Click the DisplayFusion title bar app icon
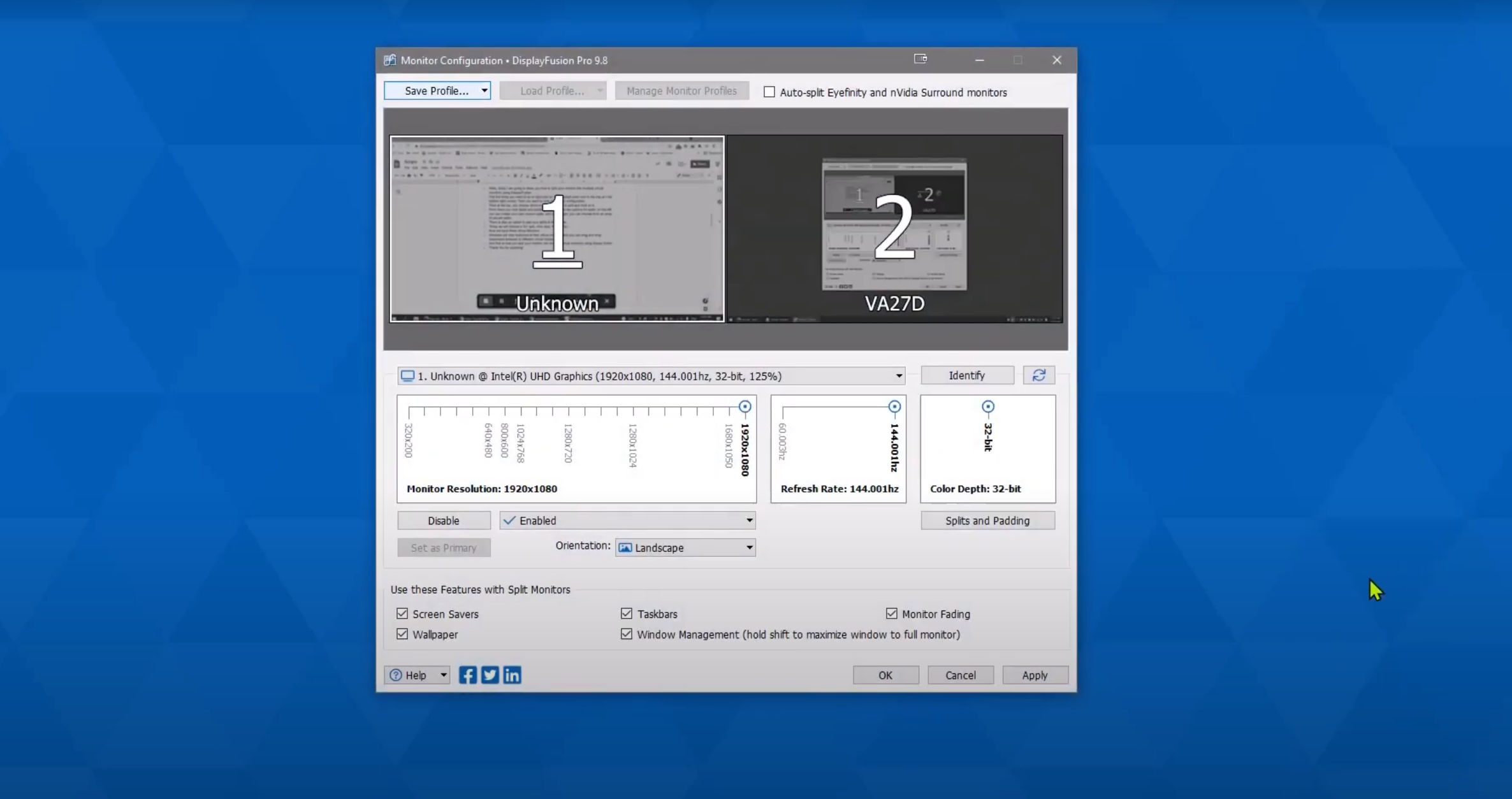Image resolution: width=1512 pixels, height=799 pixels. tap(389, 60)
